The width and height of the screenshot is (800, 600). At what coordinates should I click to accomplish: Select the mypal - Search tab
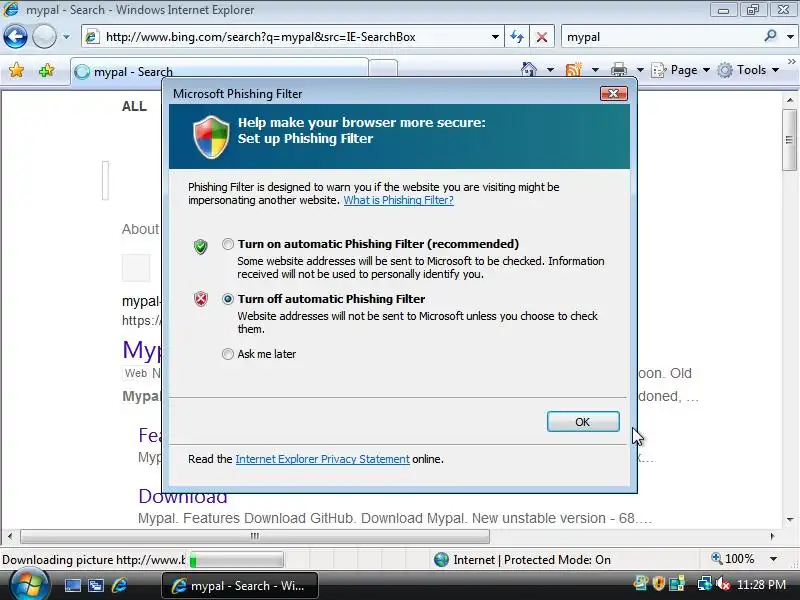219,71
